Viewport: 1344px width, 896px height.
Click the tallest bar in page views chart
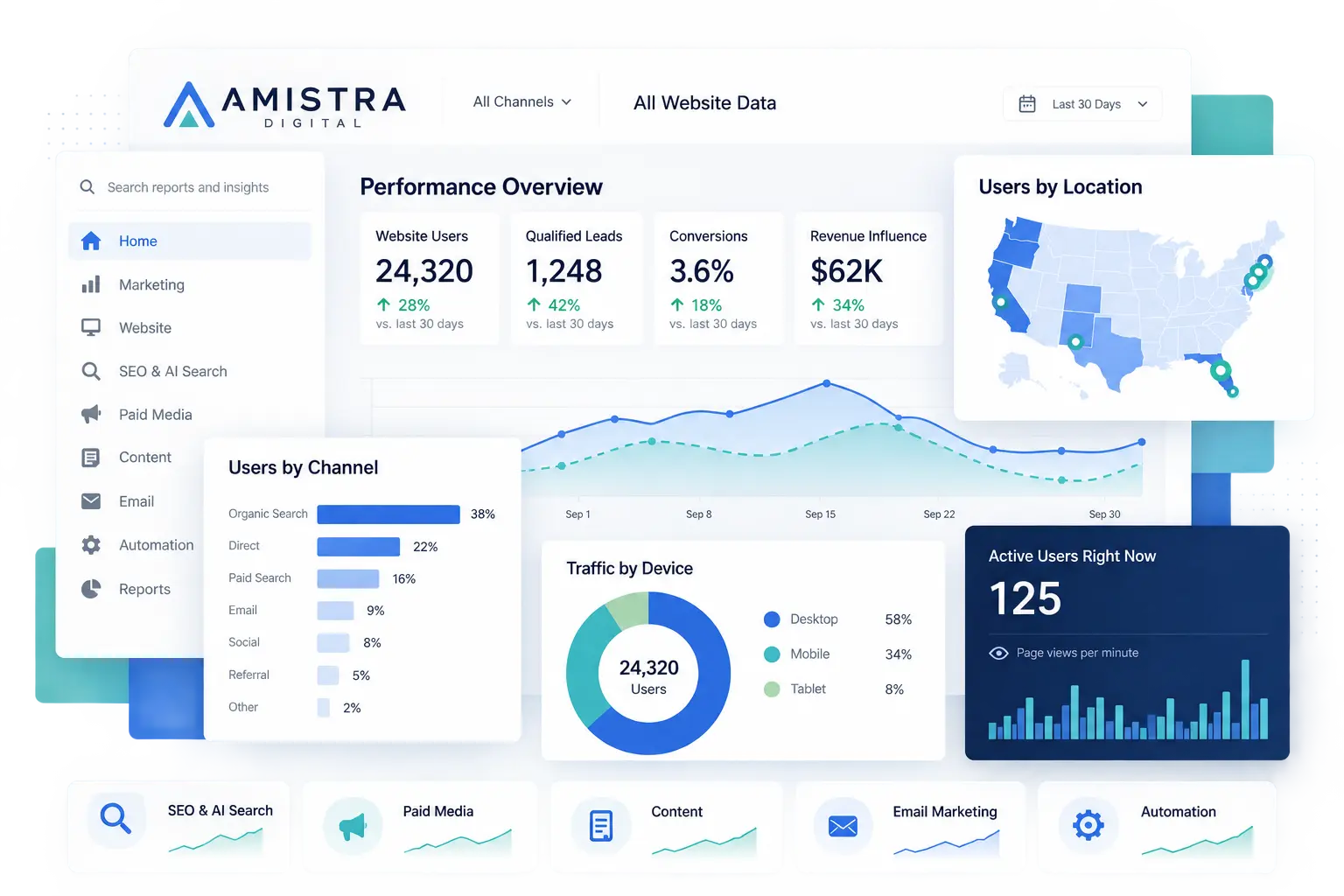click(1245, 699)
